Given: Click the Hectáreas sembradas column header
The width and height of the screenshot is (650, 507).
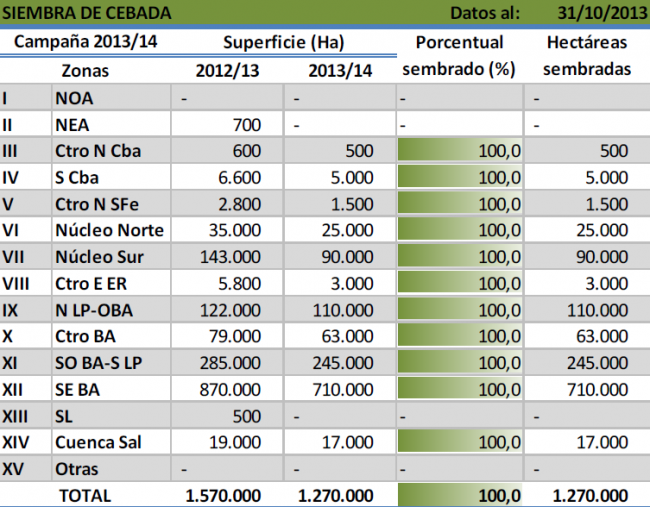Looking at the screenshot, I should pos(589,56).
